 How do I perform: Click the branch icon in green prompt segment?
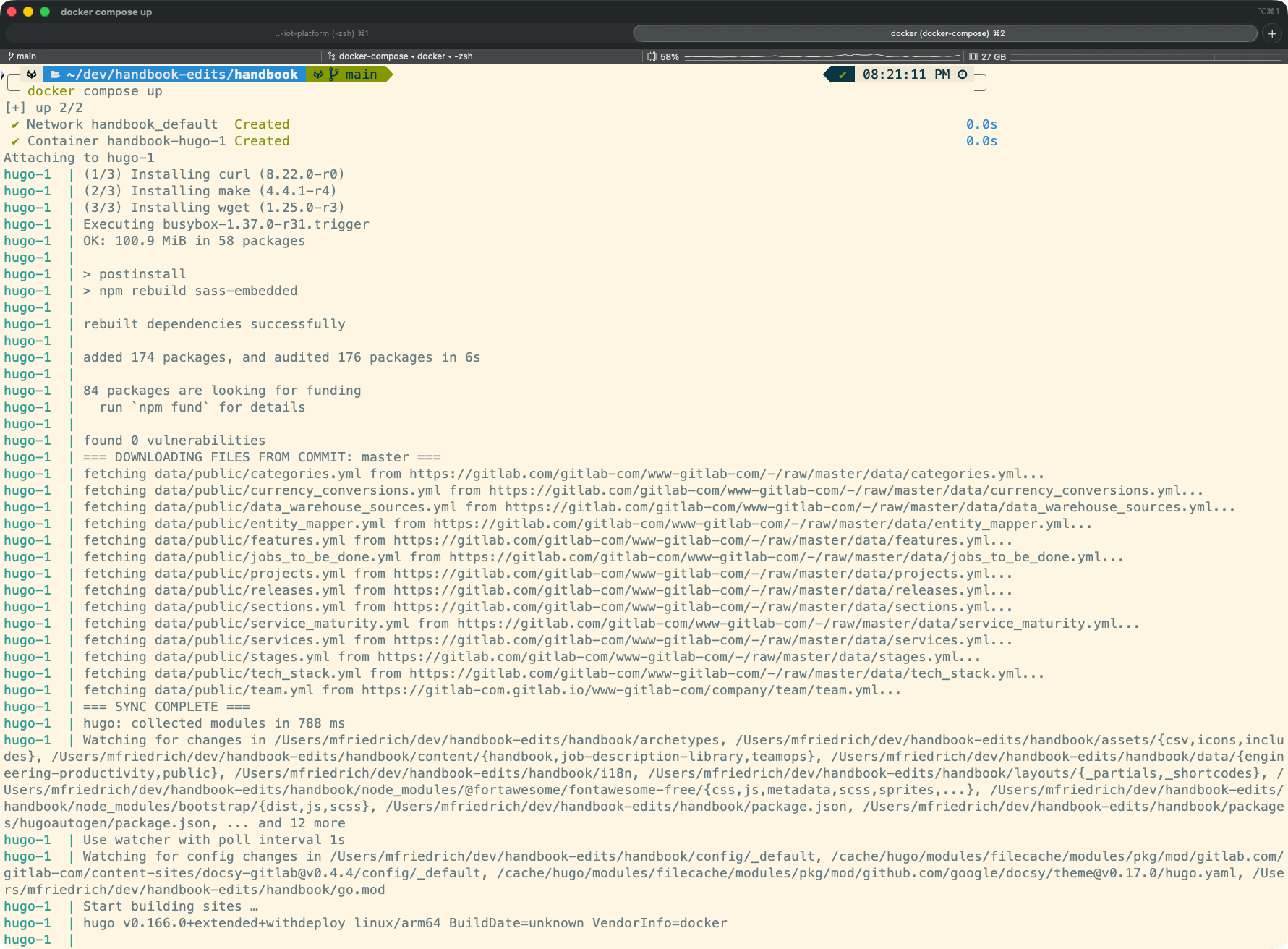[333, 75]
